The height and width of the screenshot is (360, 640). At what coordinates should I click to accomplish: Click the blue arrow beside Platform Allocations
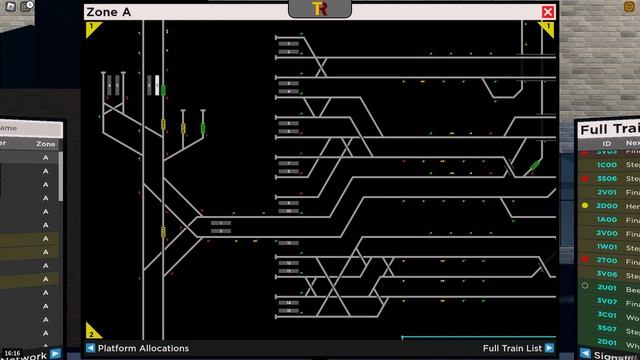pos(90,348)
